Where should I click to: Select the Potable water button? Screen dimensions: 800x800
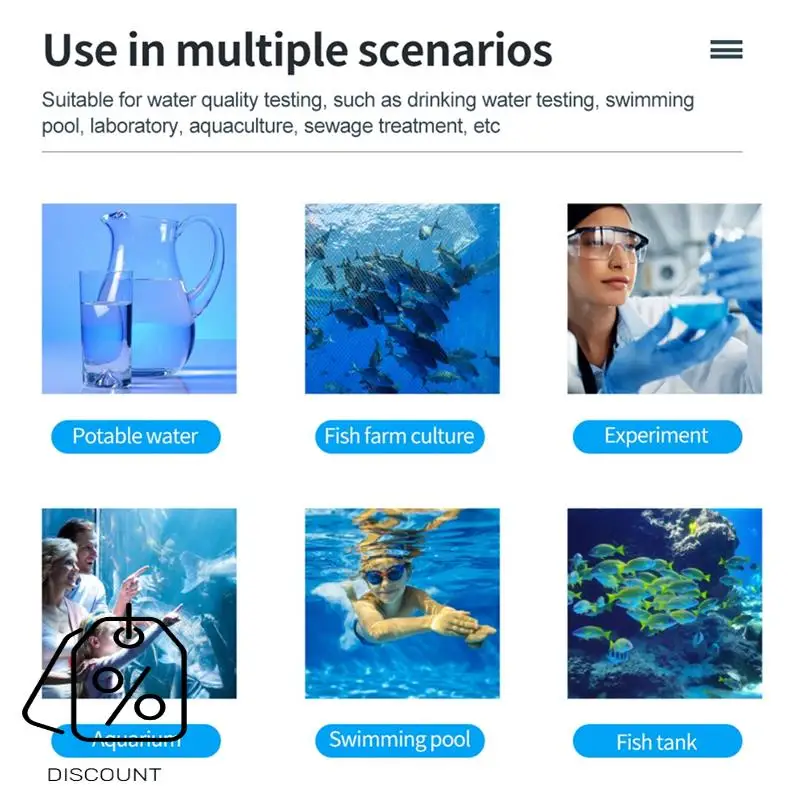click(136, 437)
